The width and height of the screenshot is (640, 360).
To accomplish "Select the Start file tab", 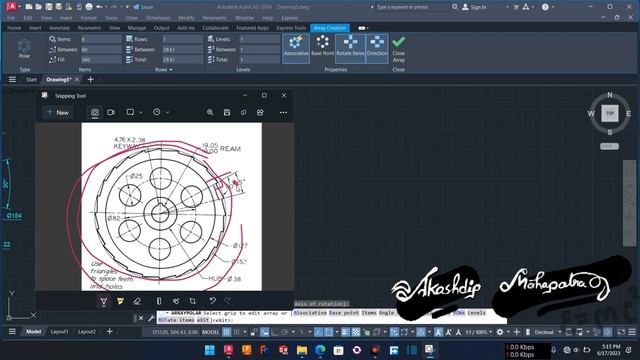I will (31, 80).
